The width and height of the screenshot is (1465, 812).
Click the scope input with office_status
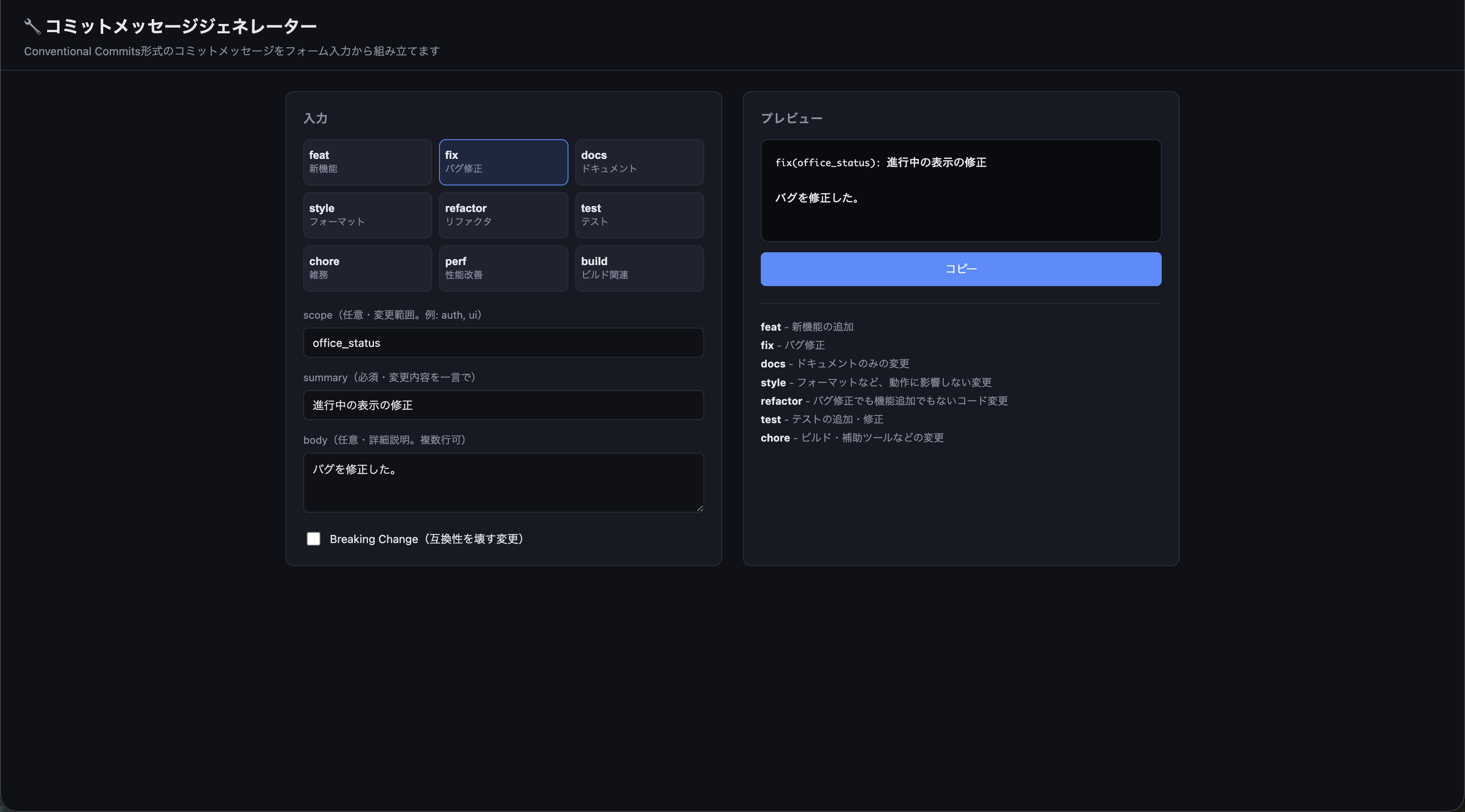[503, 342]
